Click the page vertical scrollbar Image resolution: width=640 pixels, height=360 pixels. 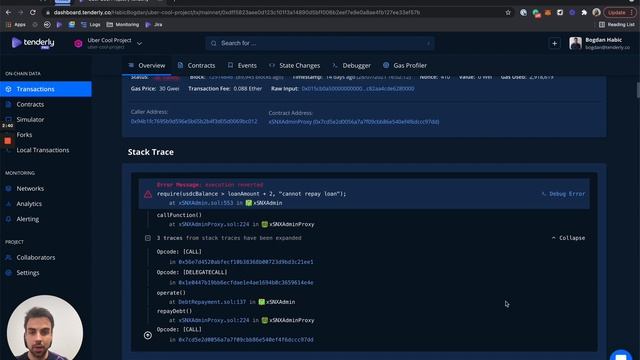click(x=638, y=90)
